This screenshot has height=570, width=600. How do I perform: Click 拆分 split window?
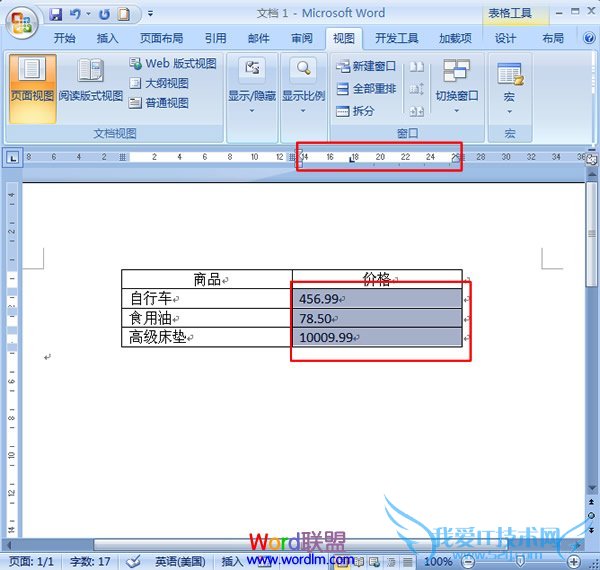[355, 111]
